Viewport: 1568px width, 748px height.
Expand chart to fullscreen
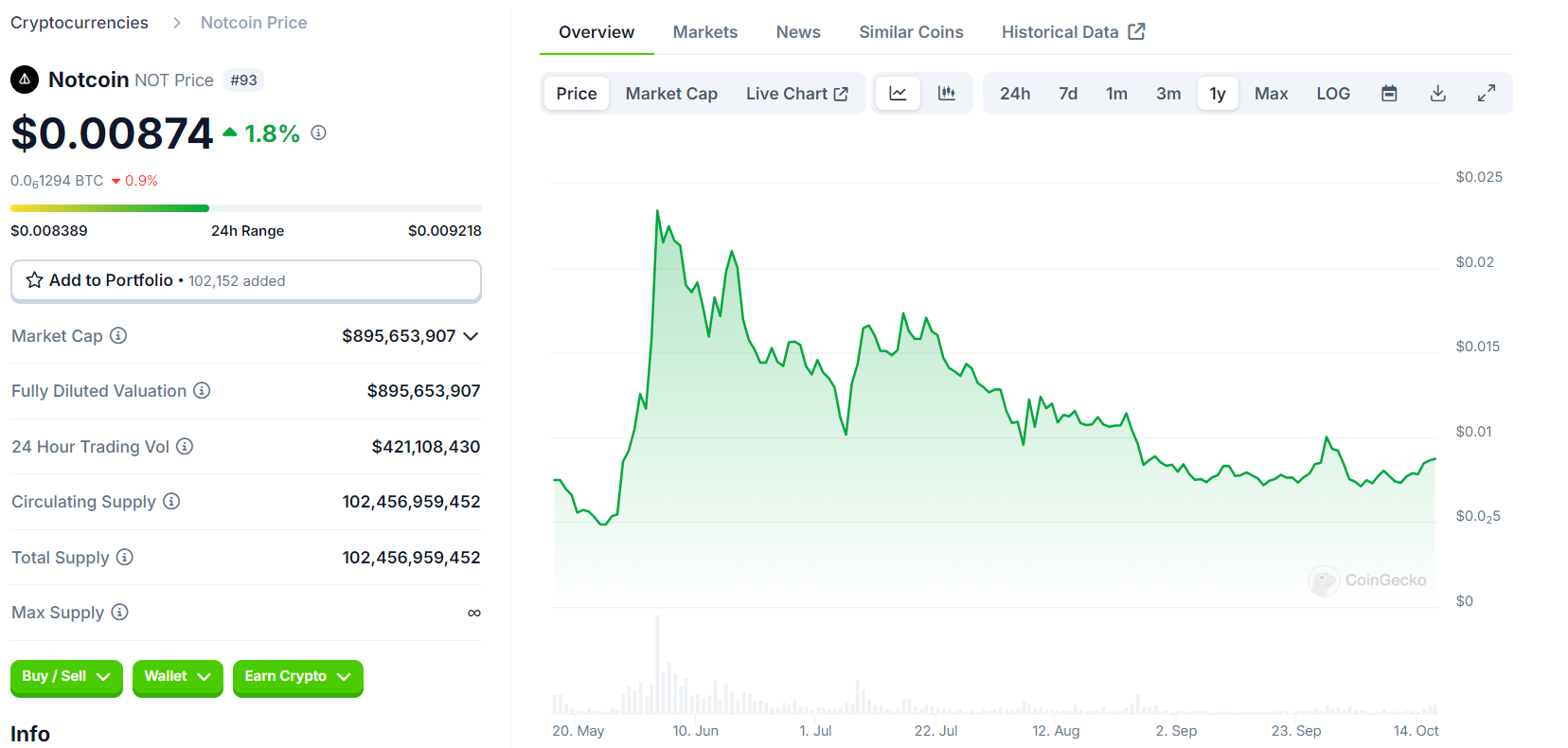point(1487,93)
